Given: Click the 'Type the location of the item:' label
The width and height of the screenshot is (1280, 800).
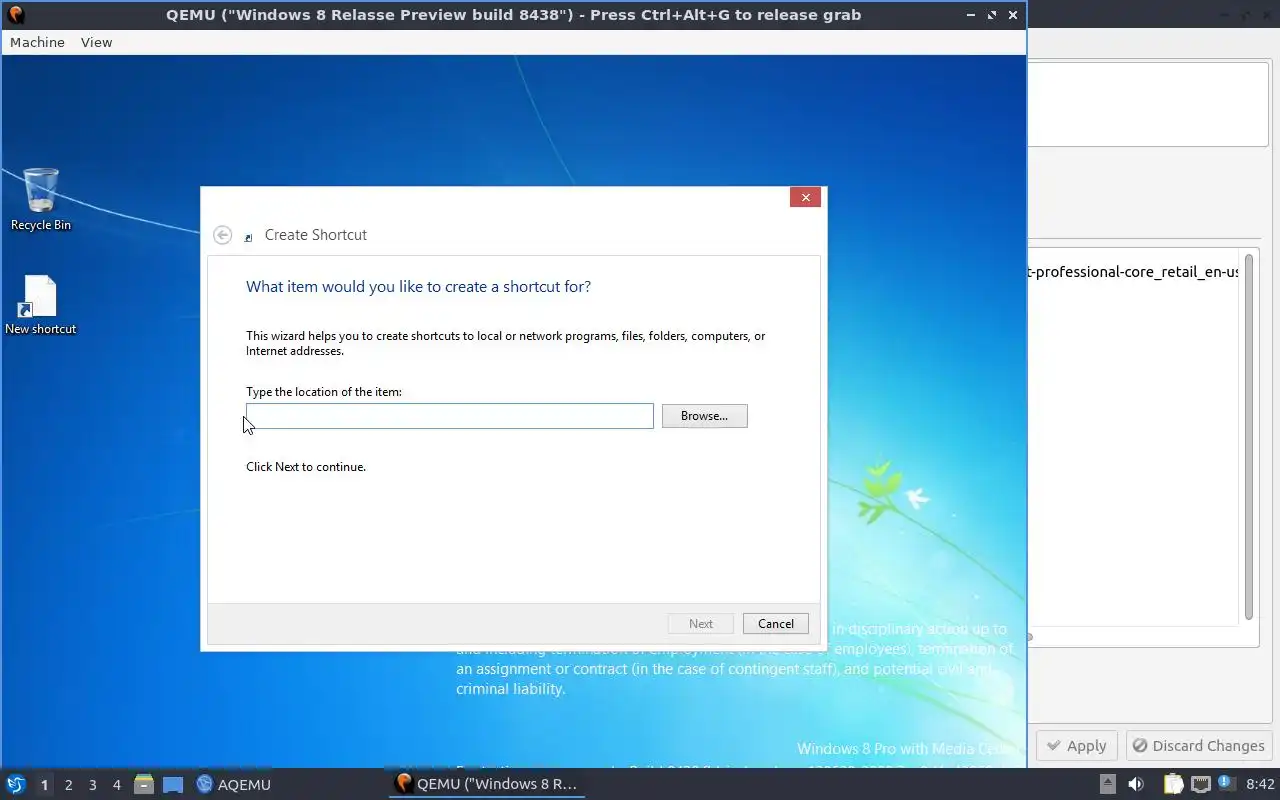Looking at the screenshot, I should point(324,392).
